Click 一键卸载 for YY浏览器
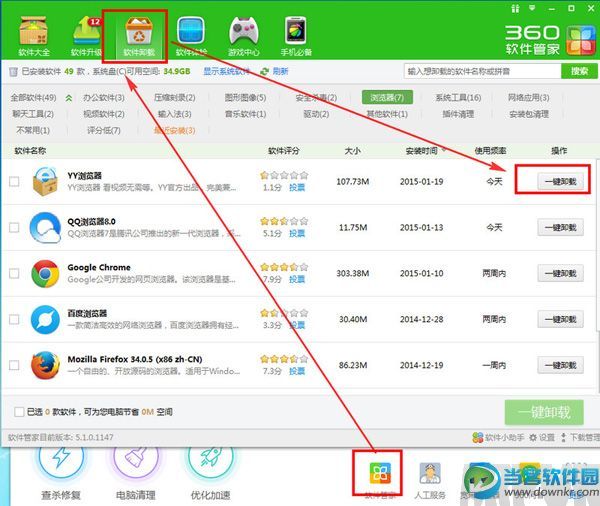Image resolution: width=600 pixels, height=506 pixels. (x=561, y=181)
